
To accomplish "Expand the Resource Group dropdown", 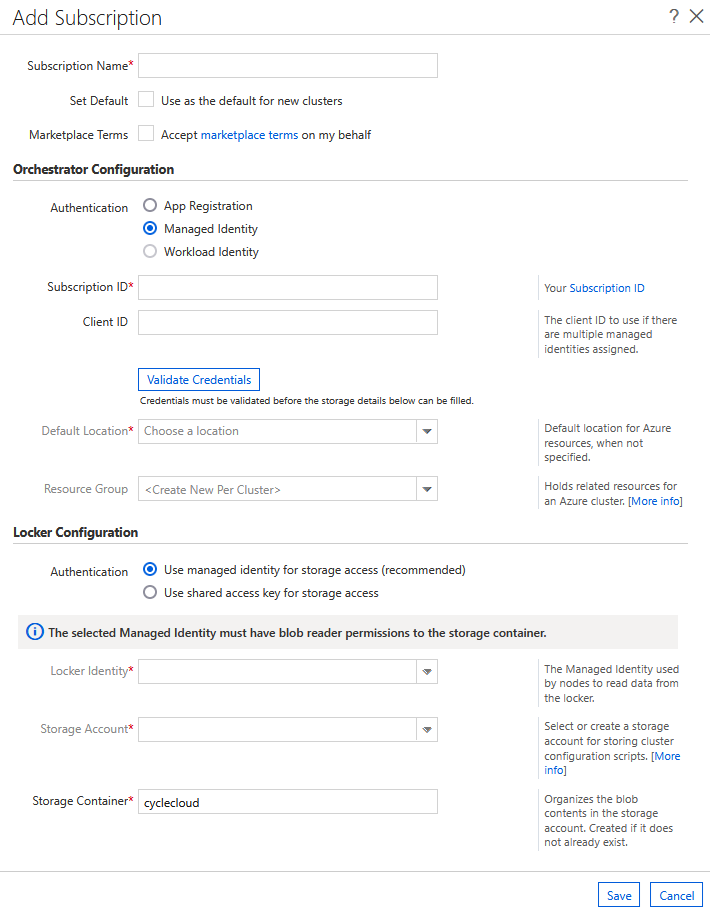I will (x=427, y=489).
